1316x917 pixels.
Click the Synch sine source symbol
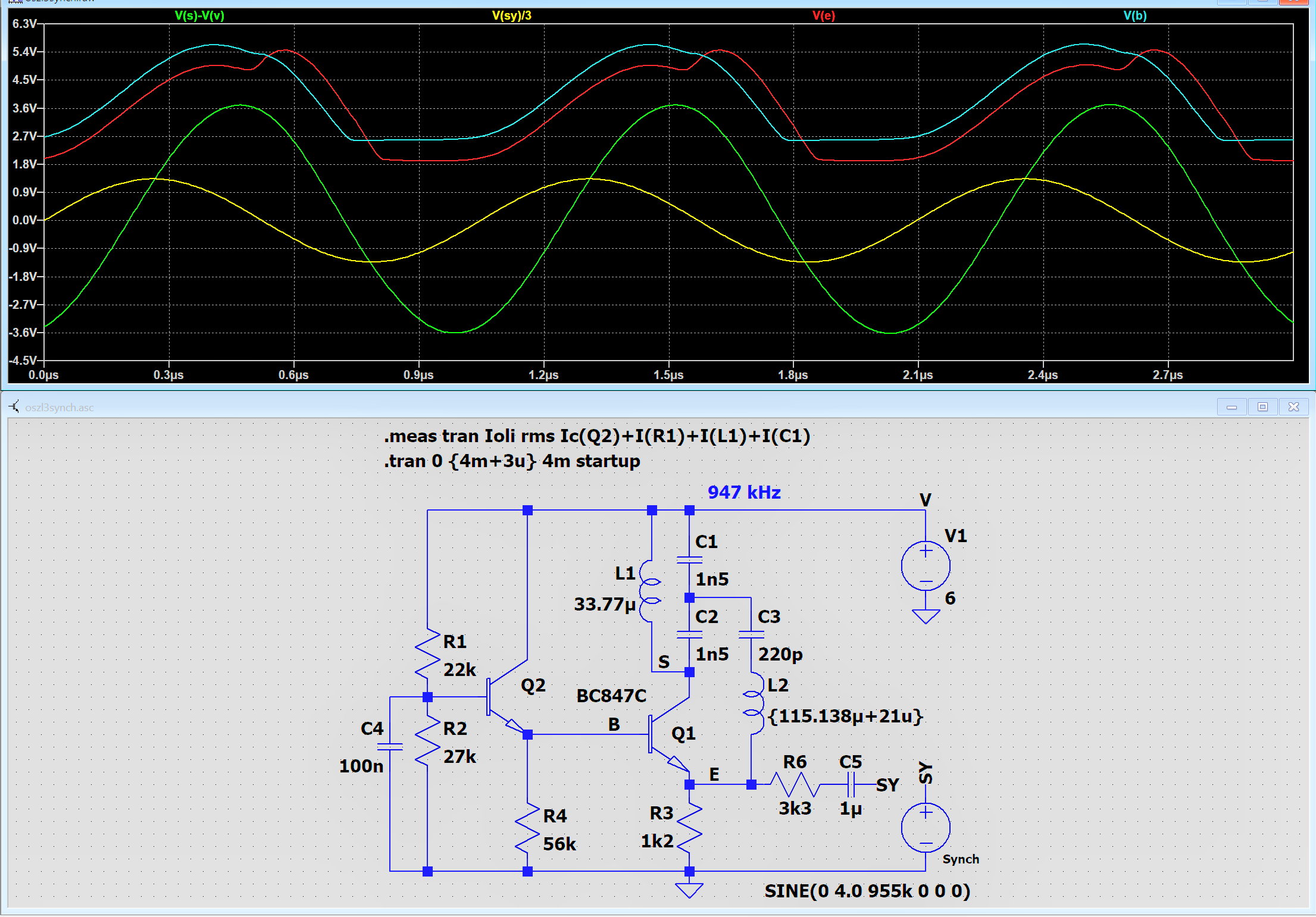pyautogui.click(x=925, y=828)
